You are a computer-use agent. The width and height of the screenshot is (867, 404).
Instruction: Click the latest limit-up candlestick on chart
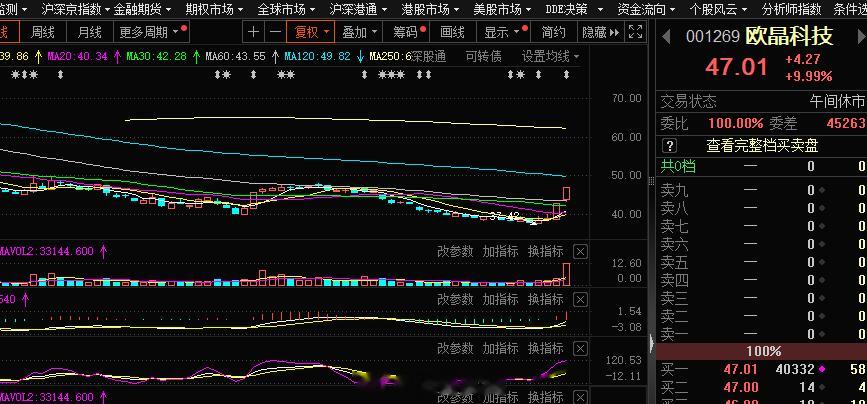pos(566,194)
